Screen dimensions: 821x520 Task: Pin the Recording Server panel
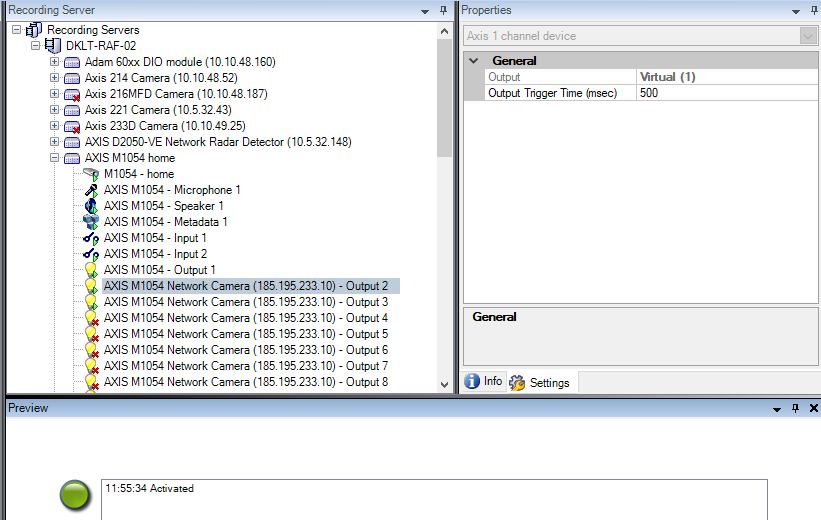[443, 10]
